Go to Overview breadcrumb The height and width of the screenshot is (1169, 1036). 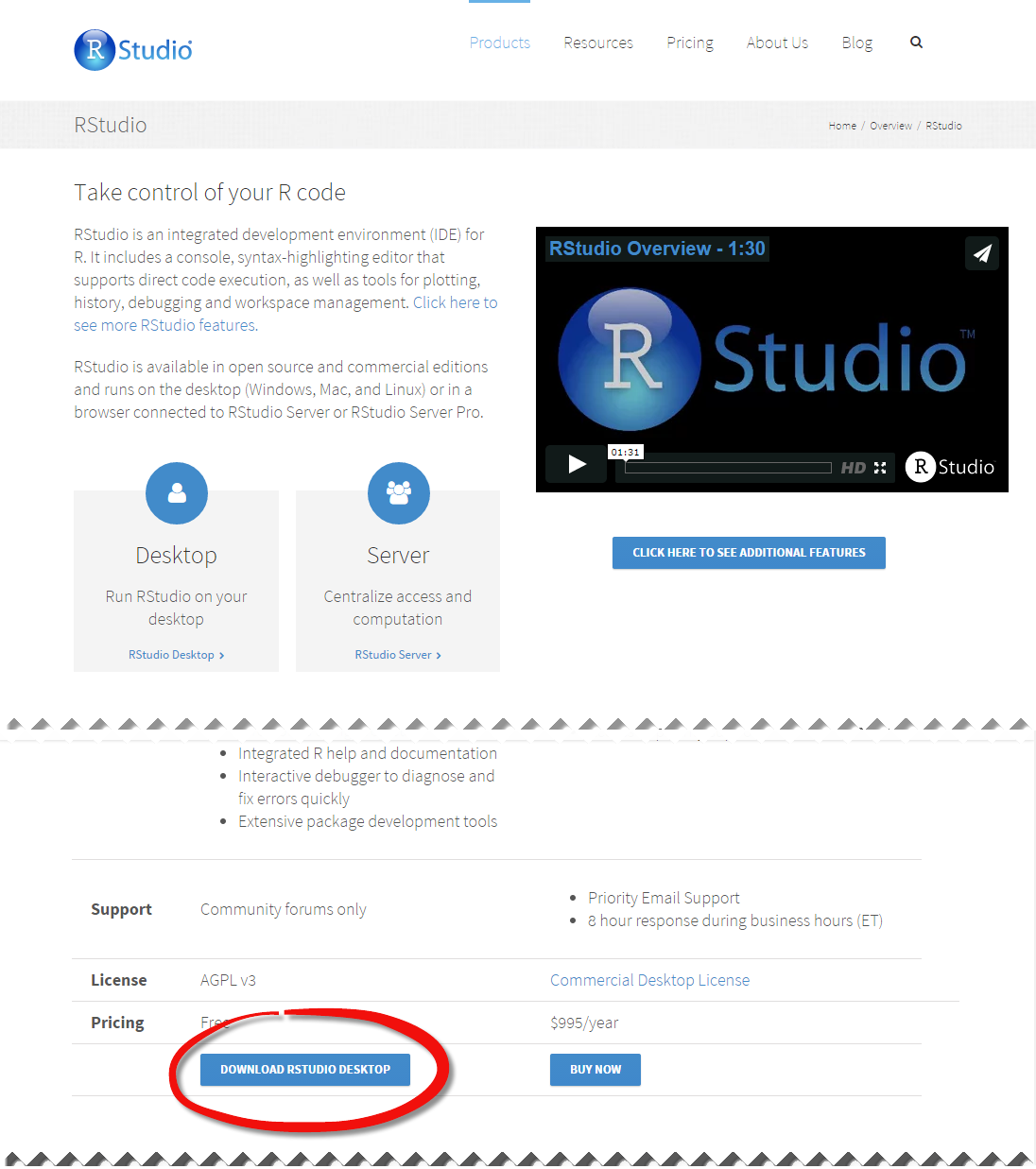tap(890, 126)
